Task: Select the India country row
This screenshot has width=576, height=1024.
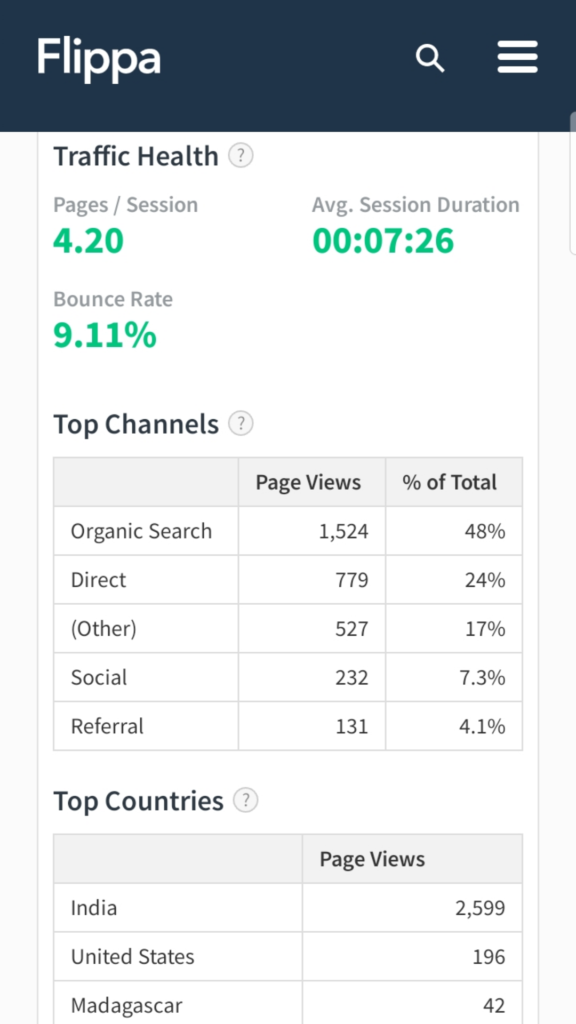Action: 288,908
